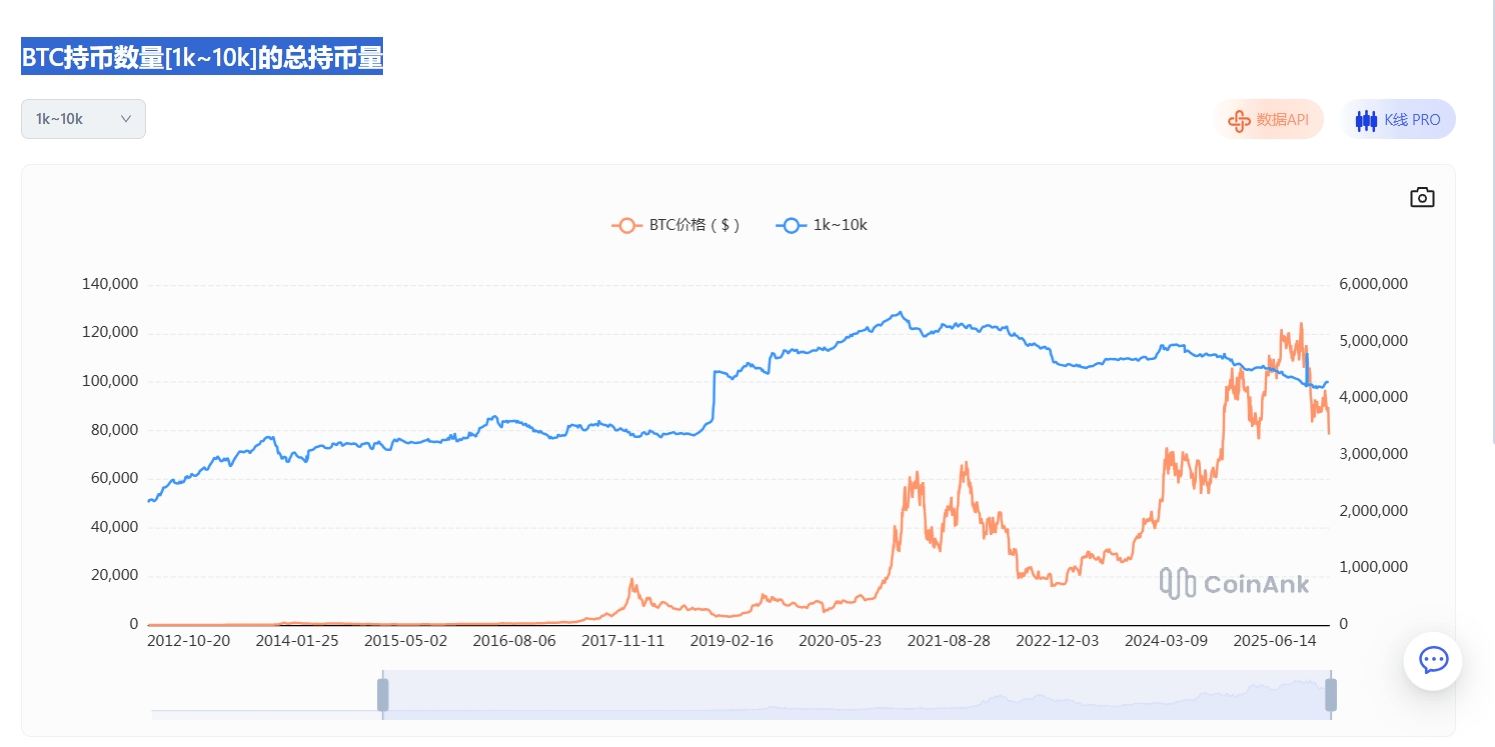Toggle the 1k~10k legend series
Image resolution: width=1495 pixels, height=747 pixels.
pyautogui.click(x=840, y=225)
